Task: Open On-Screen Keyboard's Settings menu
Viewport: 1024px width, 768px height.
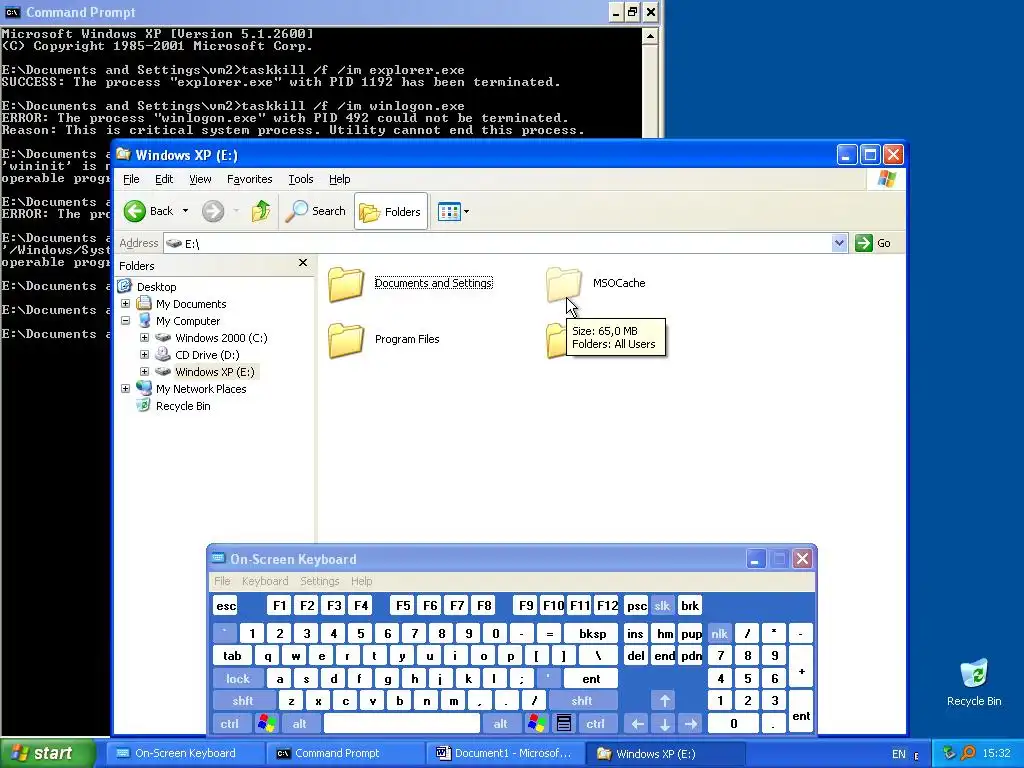Action: click(x=319, y=581)
